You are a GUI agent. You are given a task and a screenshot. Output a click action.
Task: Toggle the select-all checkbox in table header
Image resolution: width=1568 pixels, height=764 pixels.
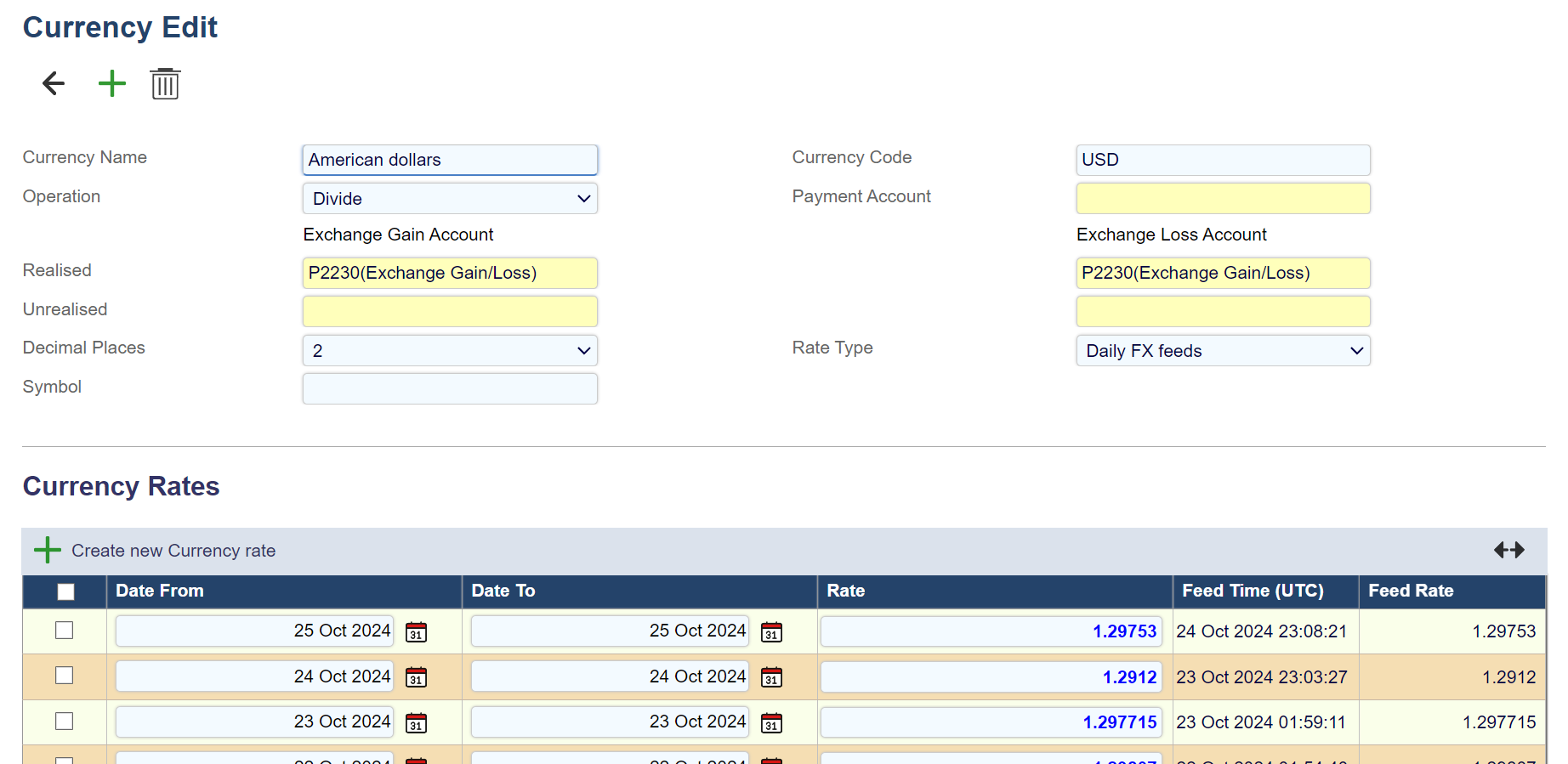pos(65,591)
